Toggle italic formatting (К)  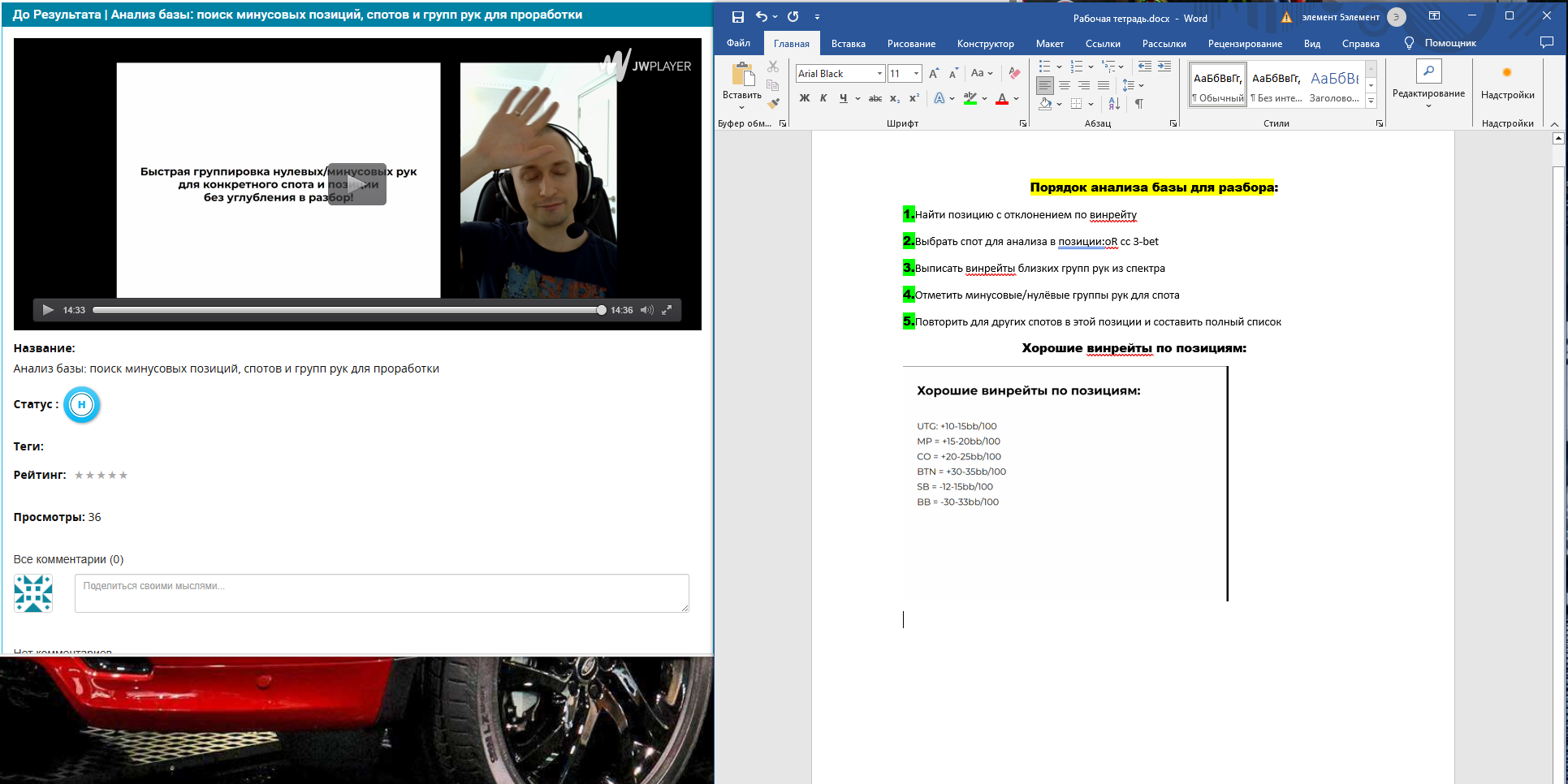(823, 98)
